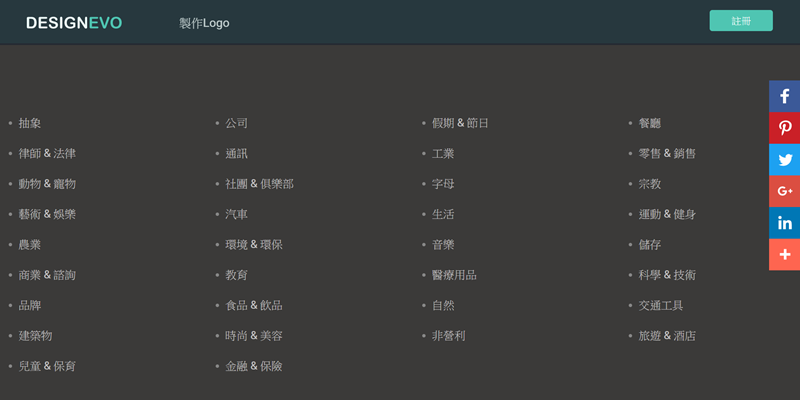Open the 汽車 category
The width and height of the screenshot is (800, 400).
tap(237, 215)
